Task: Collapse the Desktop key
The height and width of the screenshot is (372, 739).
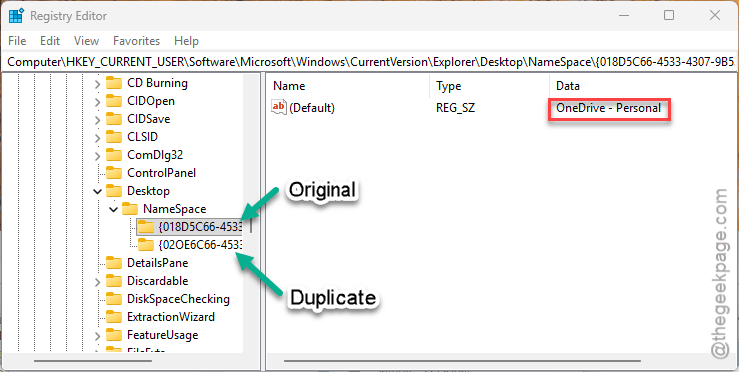Action: click(x=97, y=191)
